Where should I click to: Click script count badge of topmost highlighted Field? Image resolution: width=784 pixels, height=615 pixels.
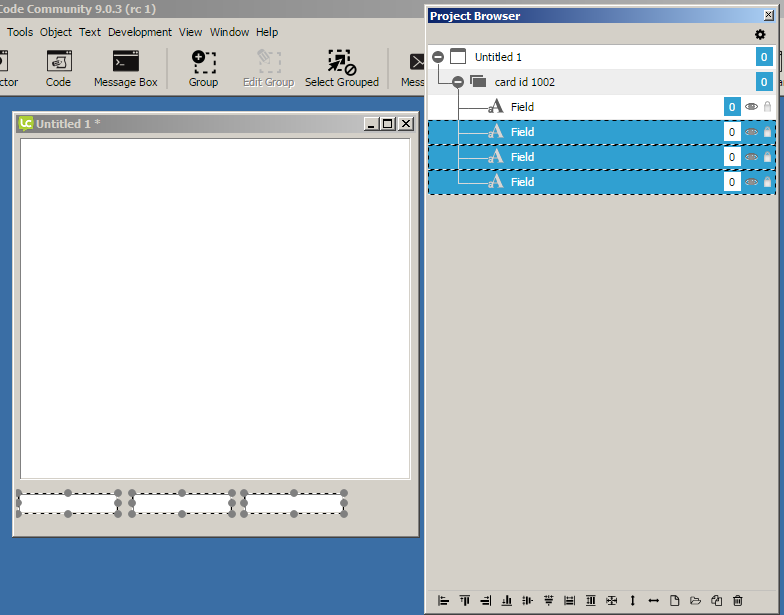click(x=732, y=132)
